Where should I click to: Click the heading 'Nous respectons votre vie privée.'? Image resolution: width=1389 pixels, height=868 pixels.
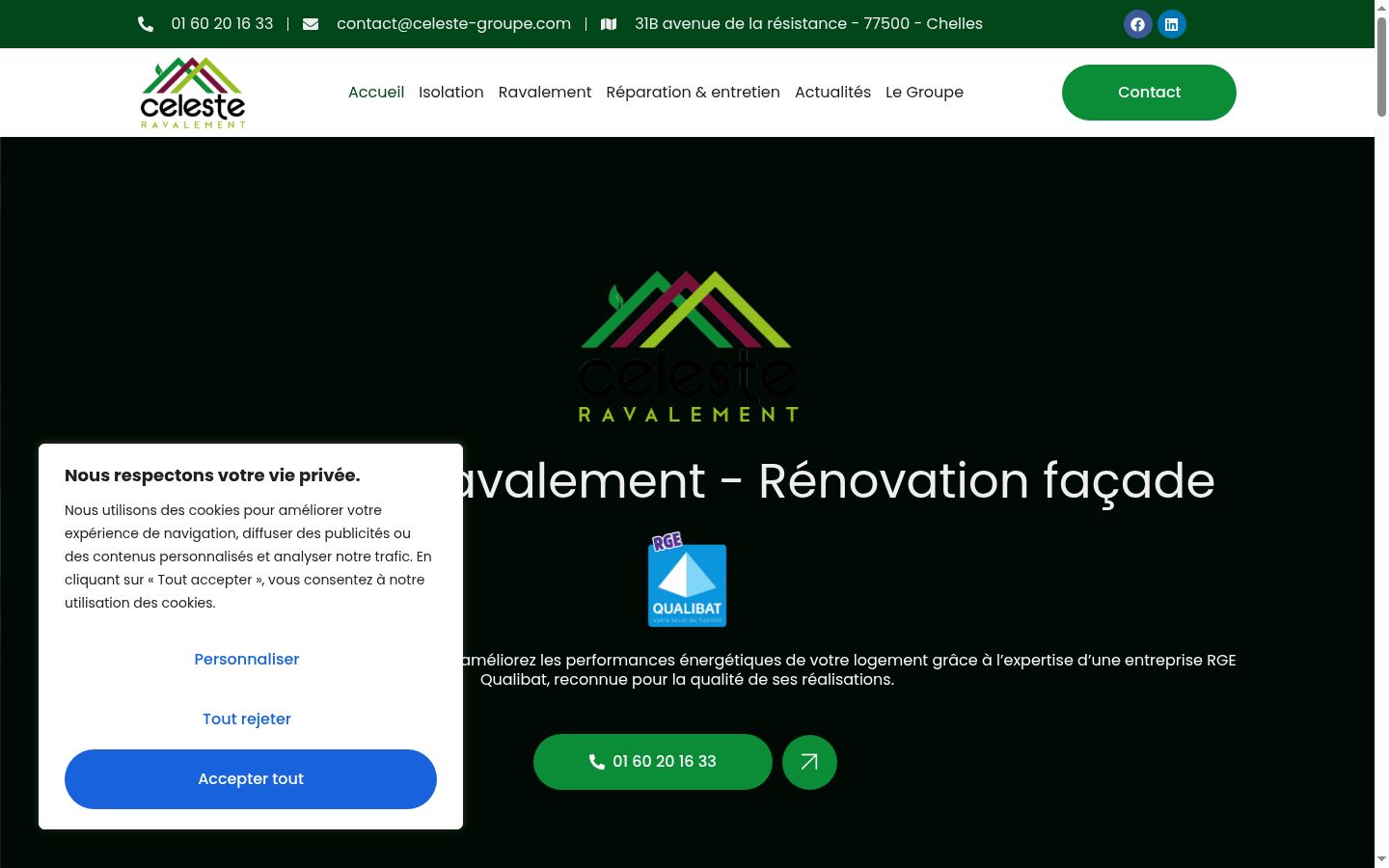tap(212, 475)
